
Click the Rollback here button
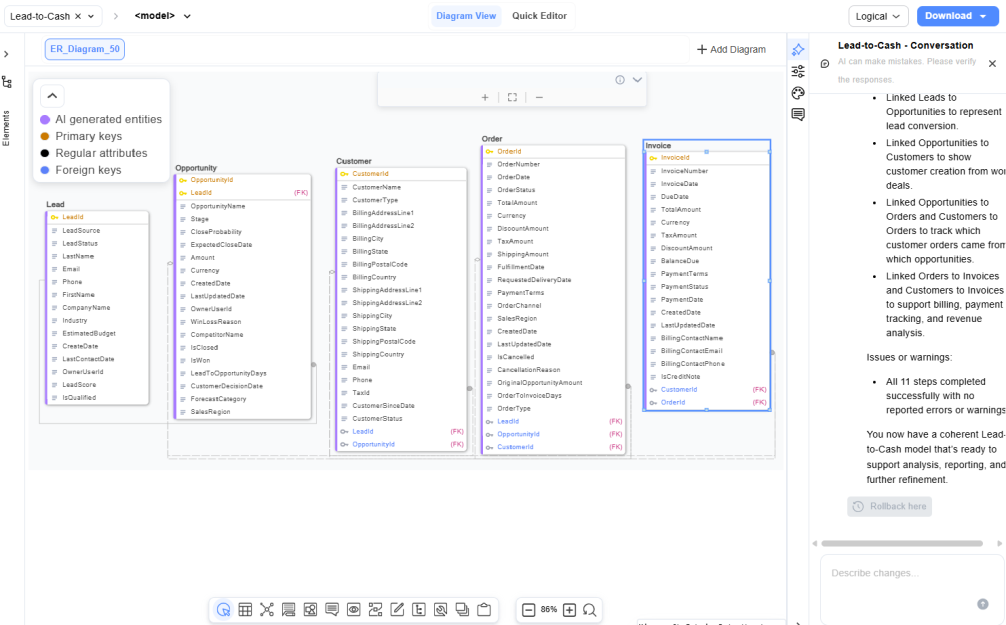pyautogui.click(x=889, y=506)
